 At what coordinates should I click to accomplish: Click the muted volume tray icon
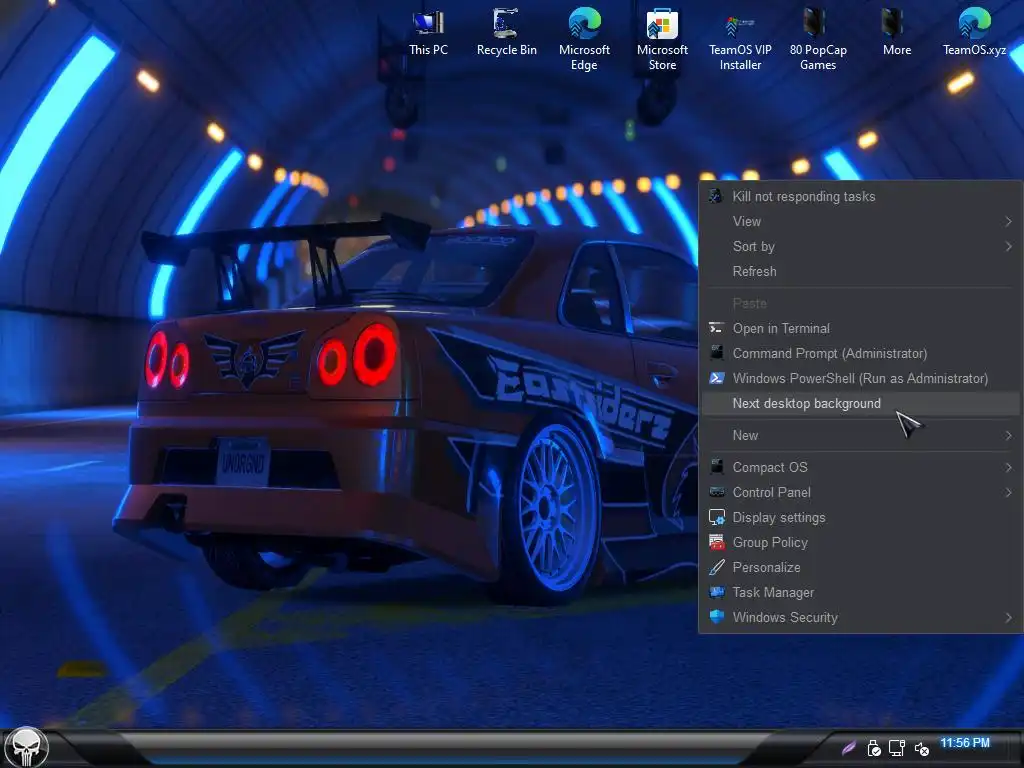click(x=921, y=748)
